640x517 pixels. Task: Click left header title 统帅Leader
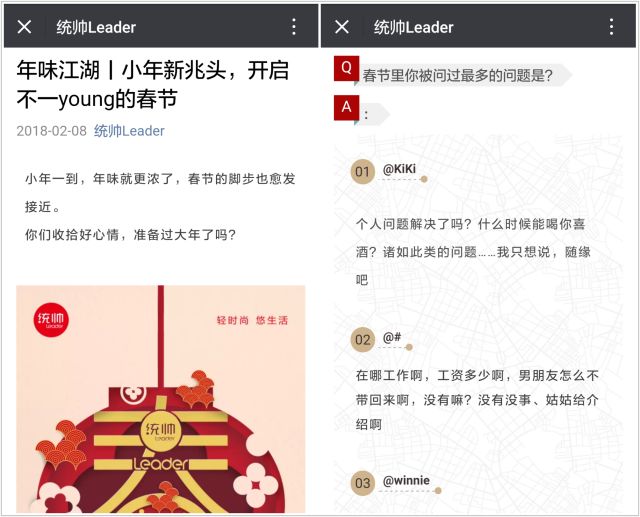[96, 27]
